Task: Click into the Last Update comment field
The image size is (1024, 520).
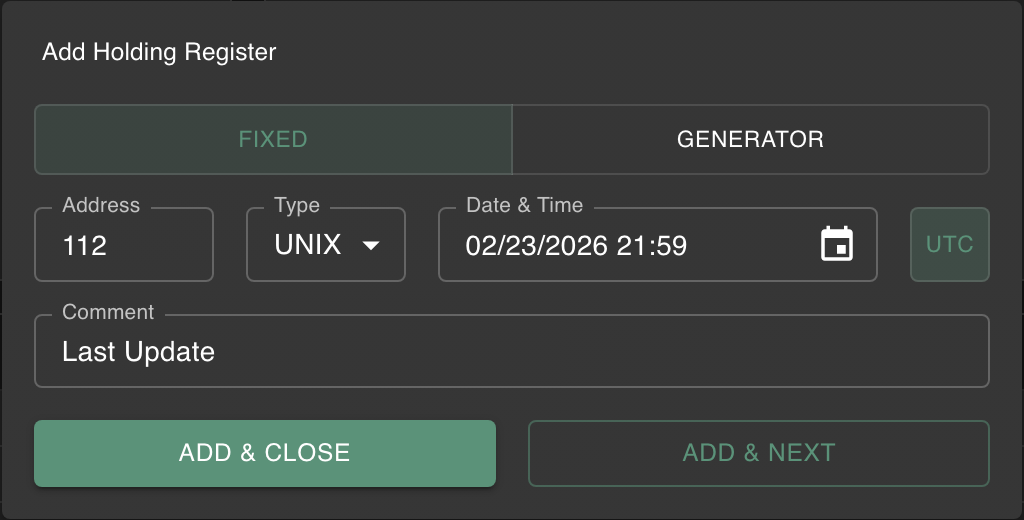Action: pyautogui.click(x=510, y=352)
